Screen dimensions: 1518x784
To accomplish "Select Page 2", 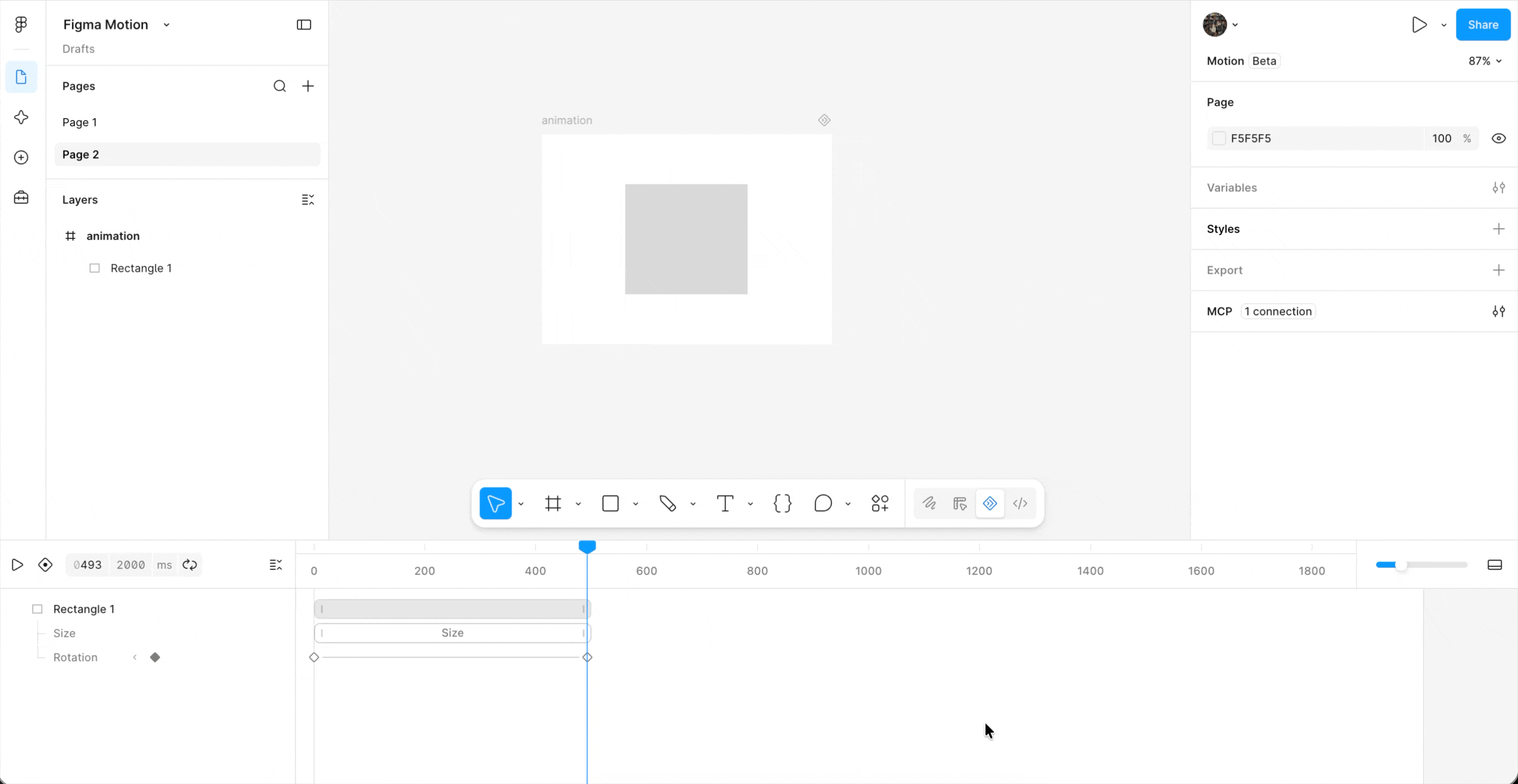I will click(187, 154).
